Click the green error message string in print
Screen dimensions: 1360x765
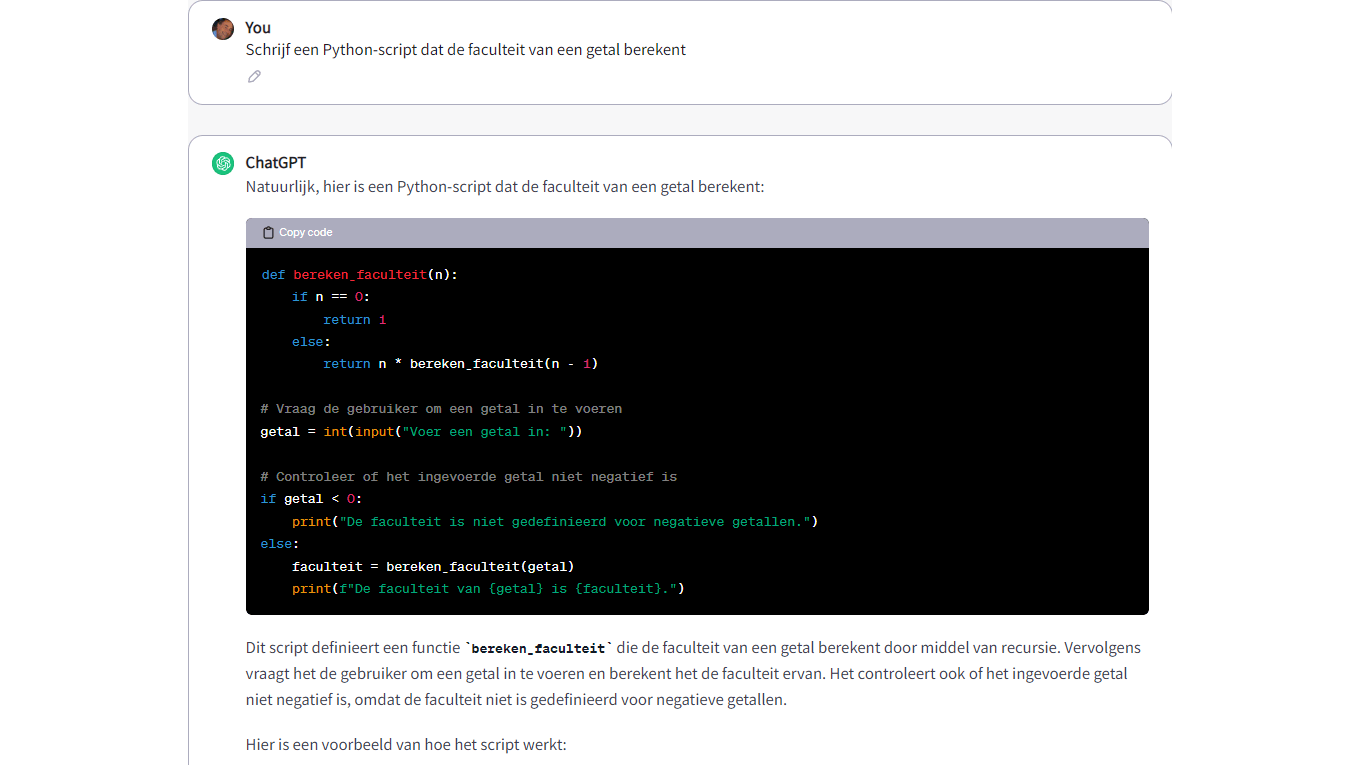click(575, 522)
